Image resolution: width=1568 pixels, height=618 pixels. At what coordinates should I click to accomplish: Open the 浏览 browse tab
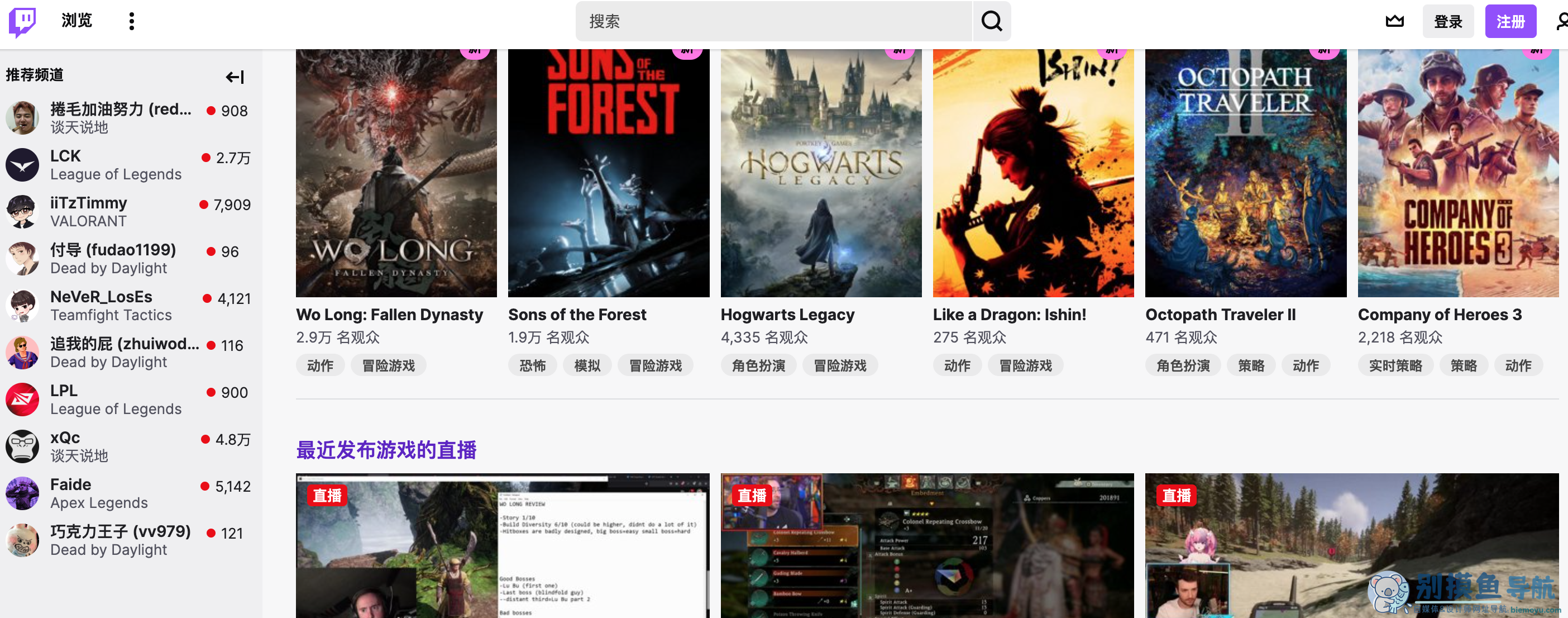(x=77, y=21)
